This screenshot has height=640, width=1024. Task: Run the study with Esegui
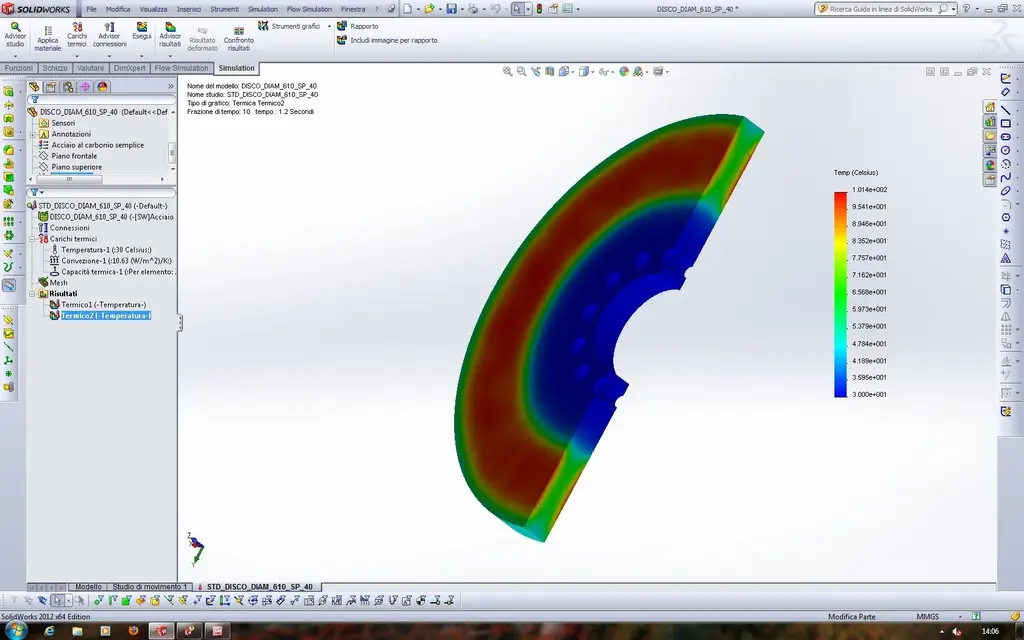[x=142, y=30]
